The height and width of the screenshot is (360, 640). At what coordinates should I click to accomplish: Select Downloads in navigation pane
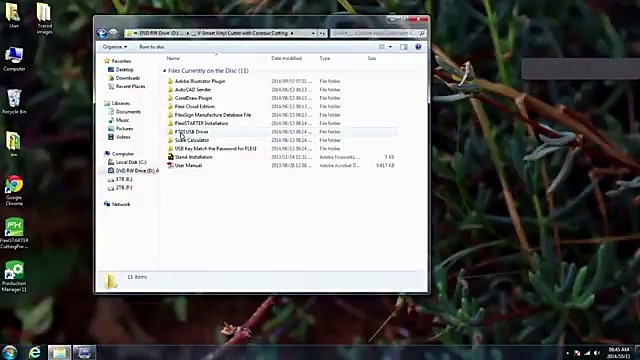[124, 78]
